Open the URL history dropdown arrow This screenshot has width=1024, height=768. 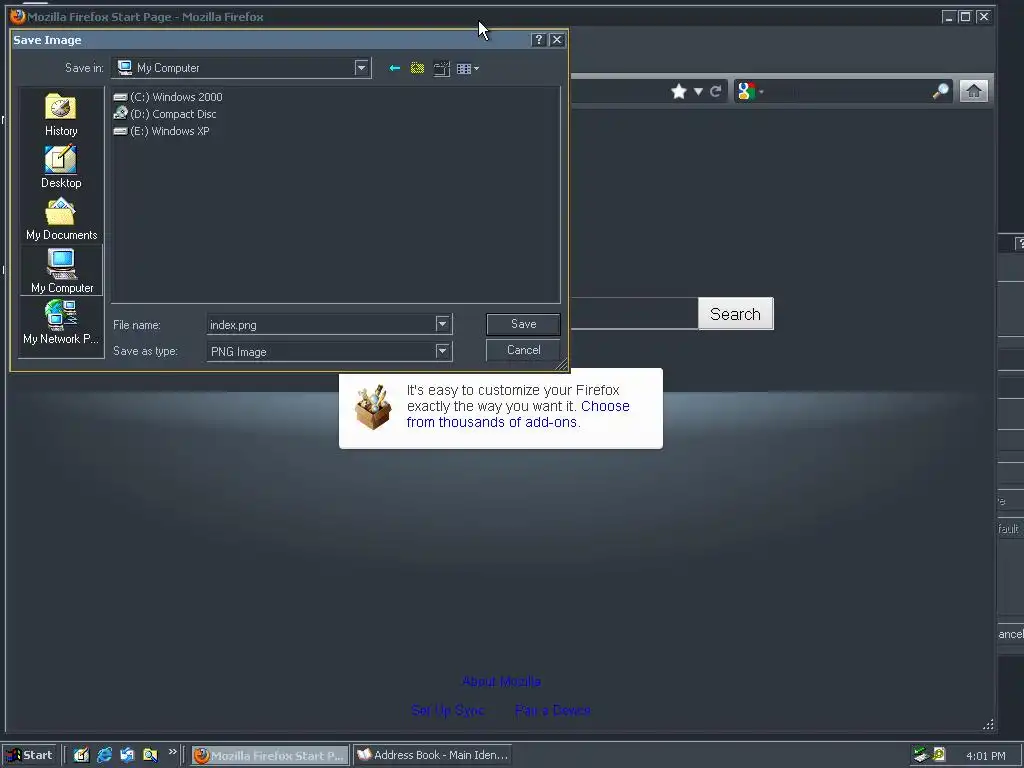(x=697, y=91)
